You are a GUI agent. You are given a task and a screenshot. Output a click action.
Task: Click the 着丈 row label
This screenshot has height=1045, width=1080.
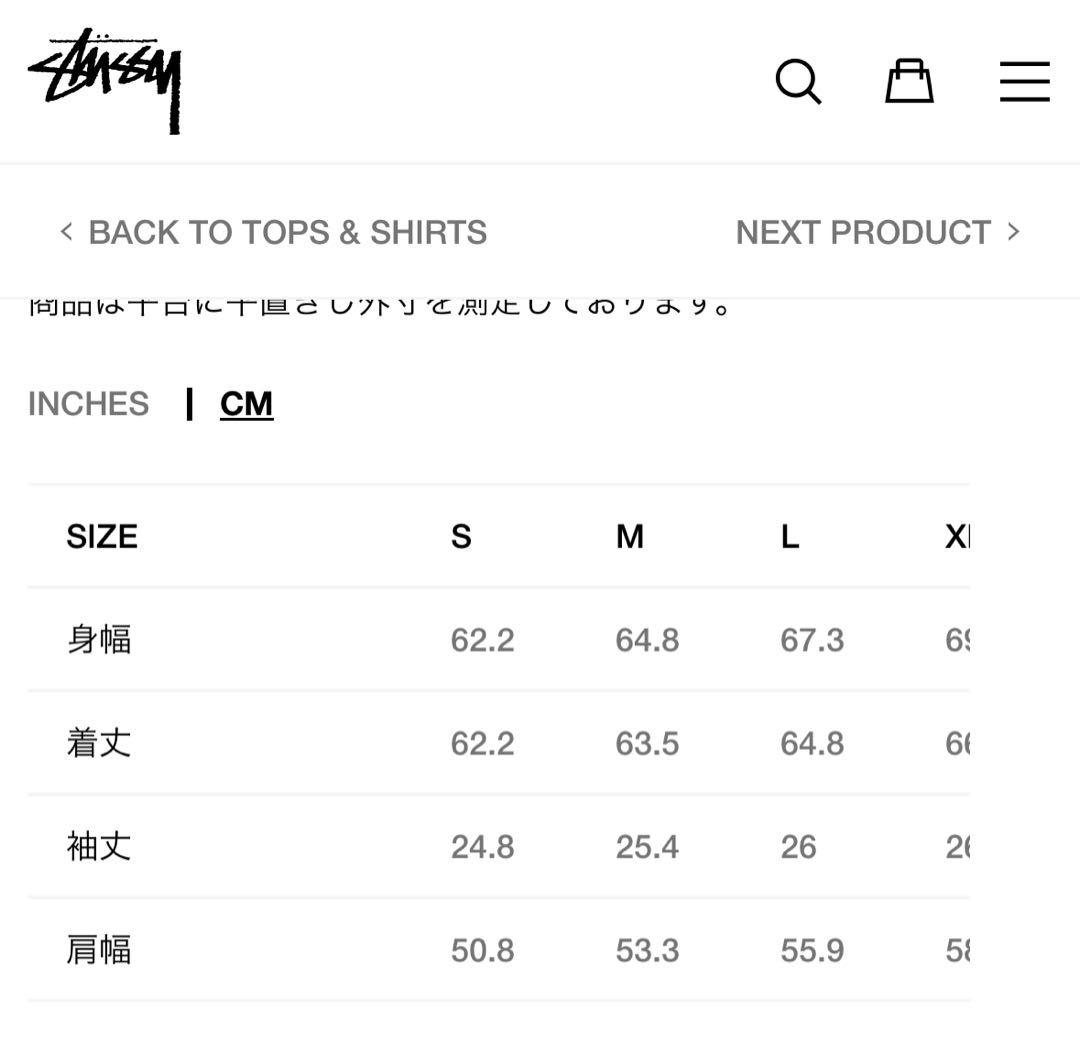coord(99,743)
